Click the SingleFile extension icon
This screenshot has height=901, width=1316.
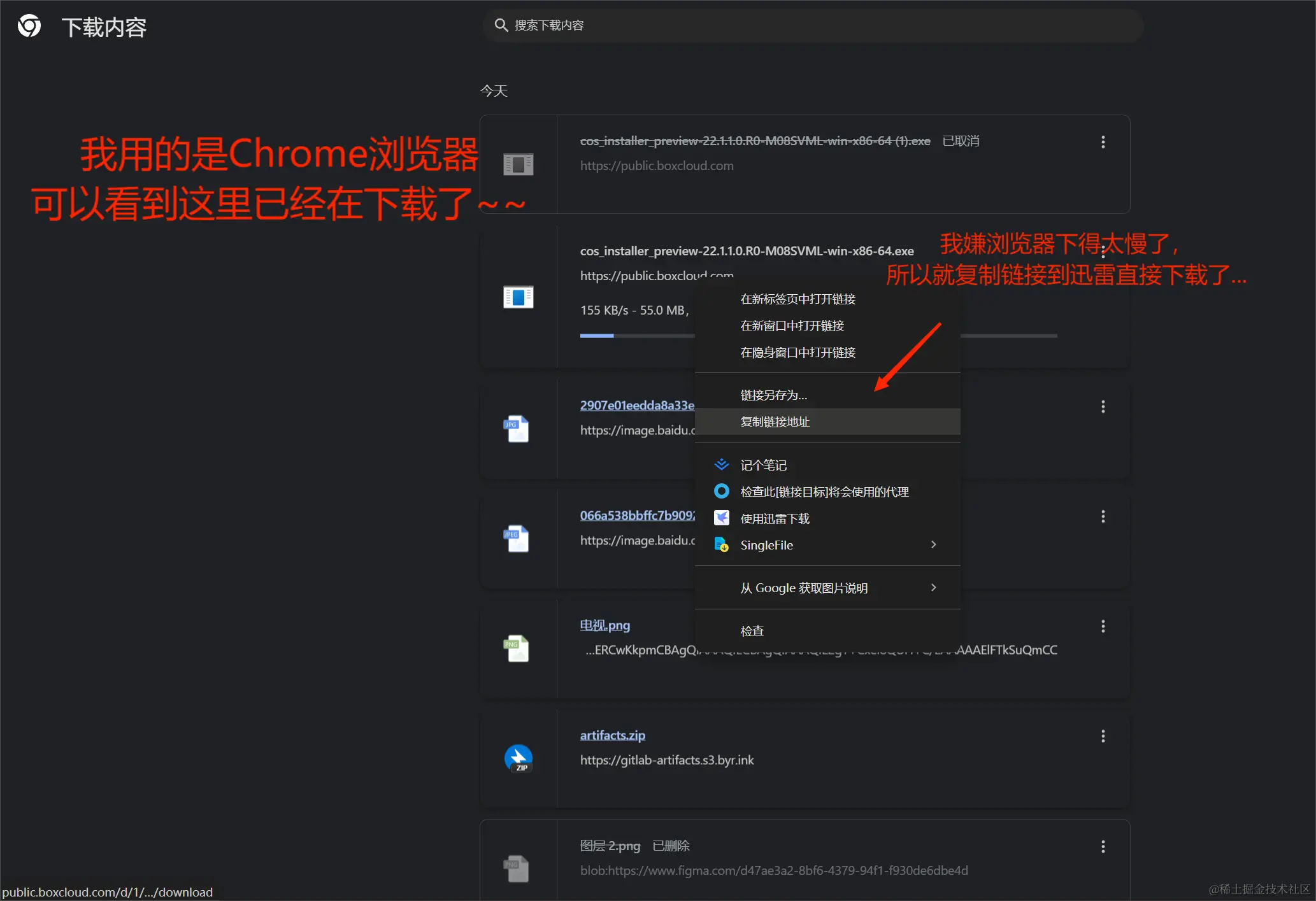pos(722,544)
